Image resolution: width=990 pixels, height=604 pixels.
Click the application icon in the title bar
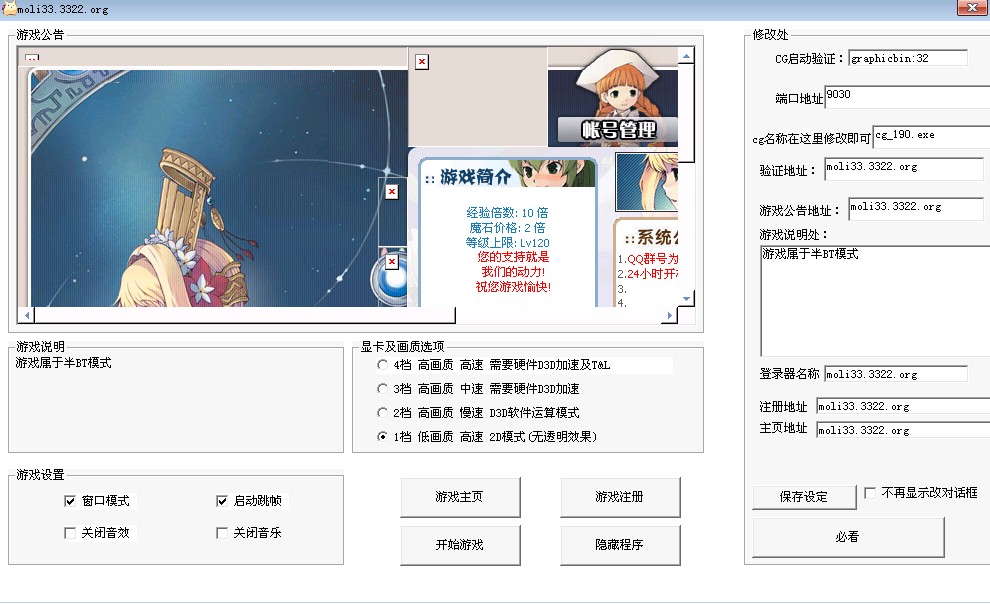pyautogui.click(x=9, y=9)
